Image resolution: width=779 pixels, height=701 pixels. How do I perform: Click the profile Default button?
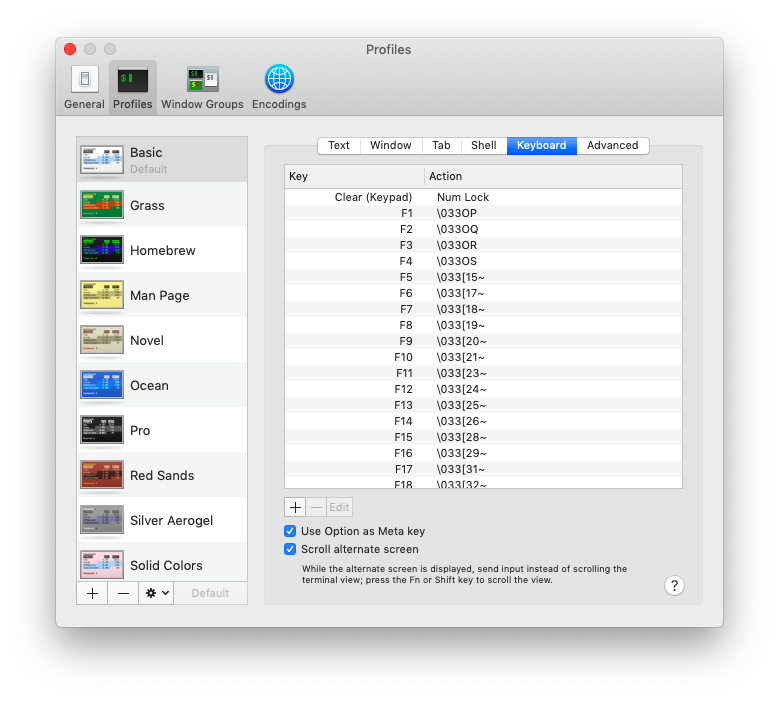click(210, 593)
